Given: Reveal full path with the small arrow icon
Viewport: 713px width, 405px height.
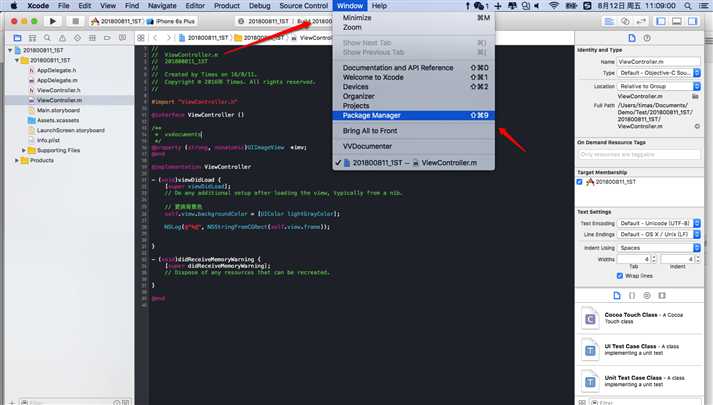Looking at the screenshot, I should tap(697, 126).
